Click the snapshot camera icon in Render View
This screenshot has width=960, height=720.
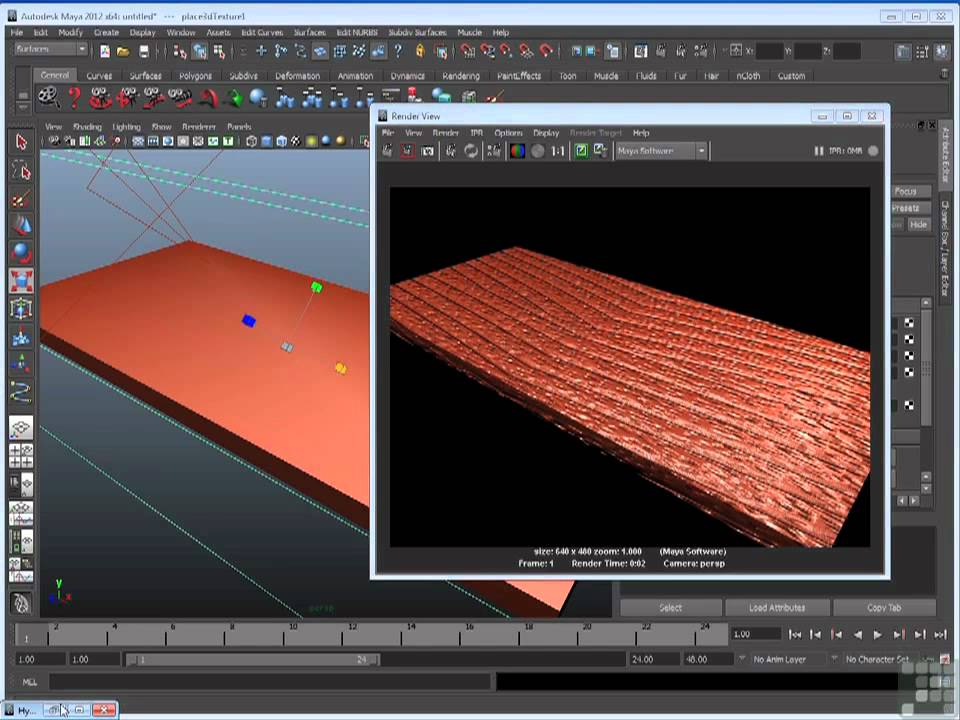point(428,151)
